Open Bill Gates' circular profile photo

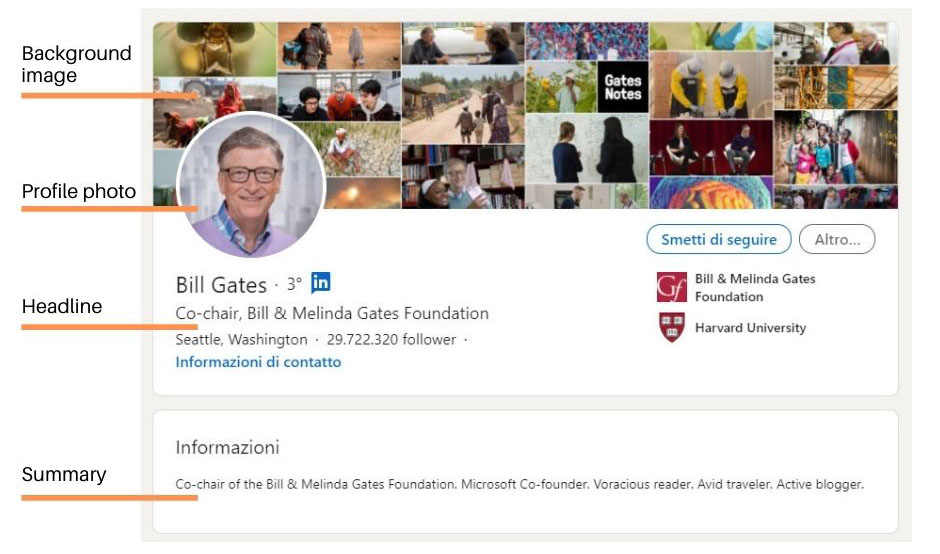click(251, 186)
